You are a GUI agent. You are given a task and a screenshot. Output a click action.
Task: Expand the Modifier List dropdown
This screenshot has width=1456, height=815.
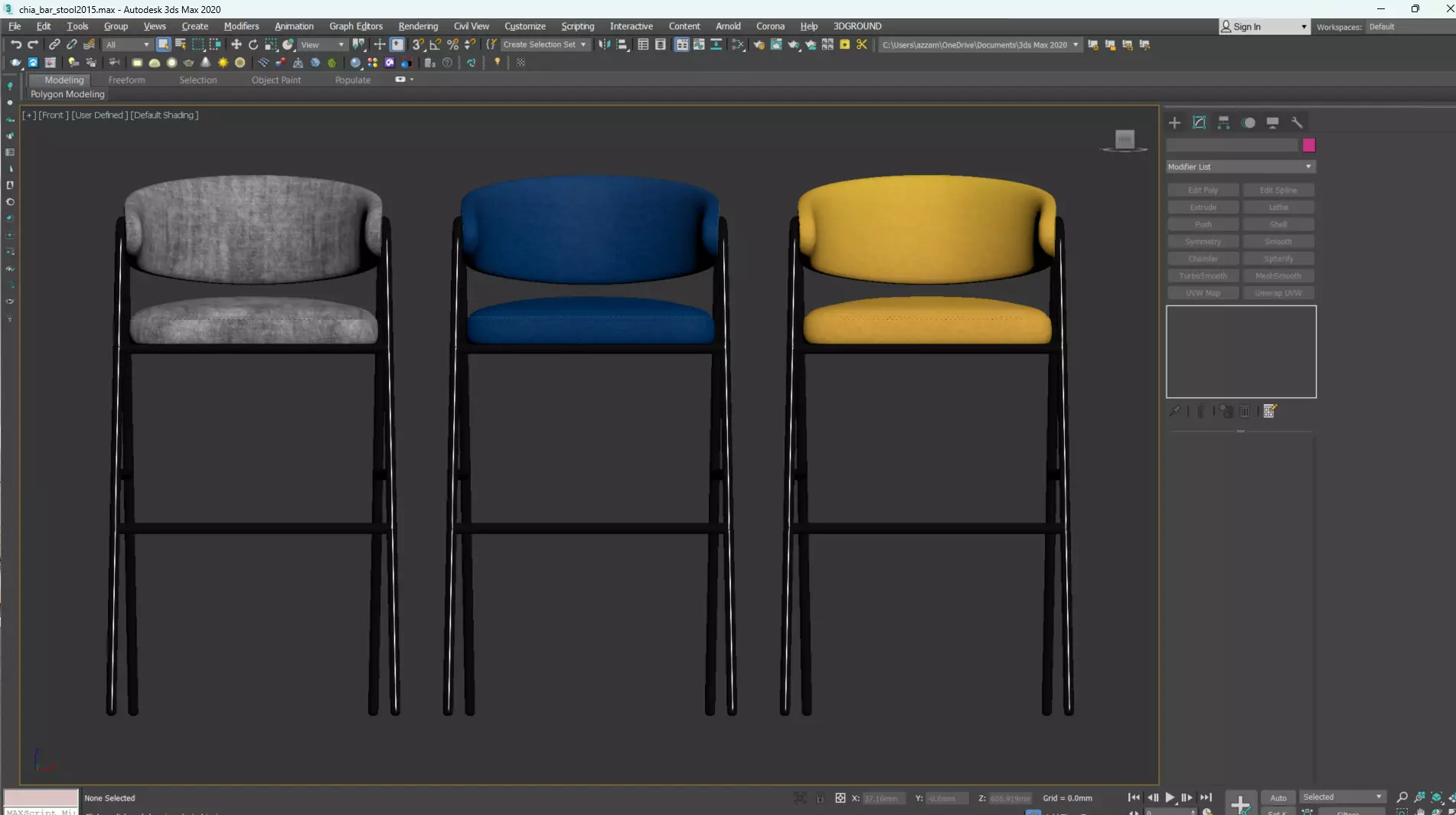coord(1240,167)
